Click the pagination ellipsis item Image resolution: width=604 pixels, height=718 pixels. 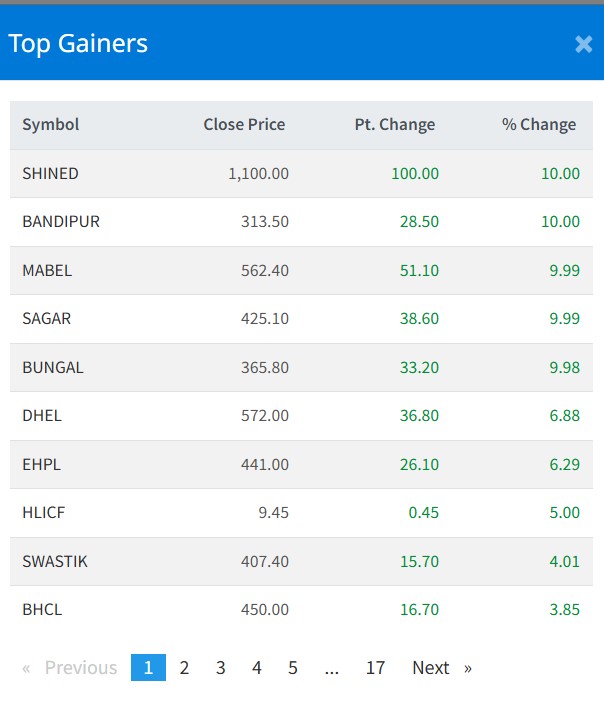point(332,668)
